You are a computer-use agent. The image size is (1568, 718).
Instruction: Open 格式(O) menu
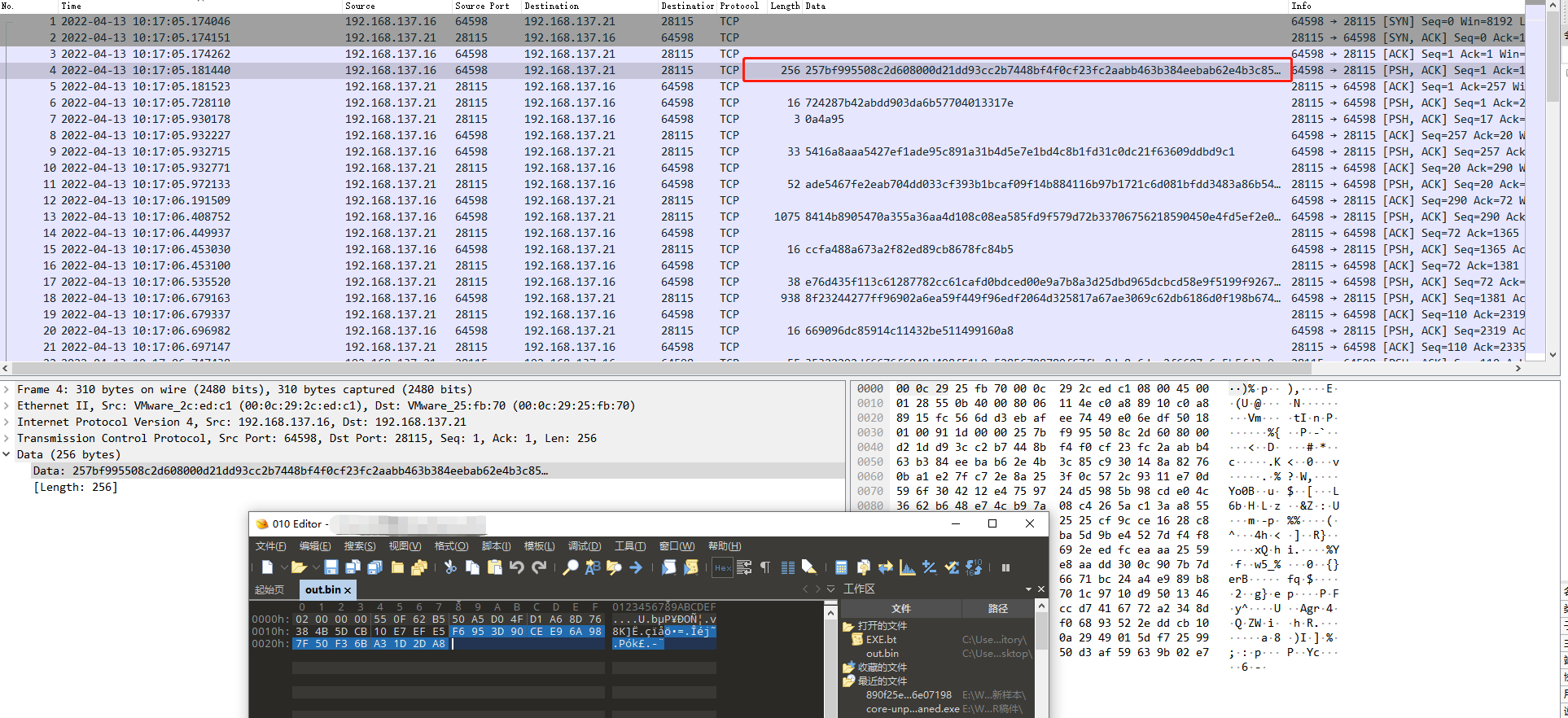coord(451,546)
